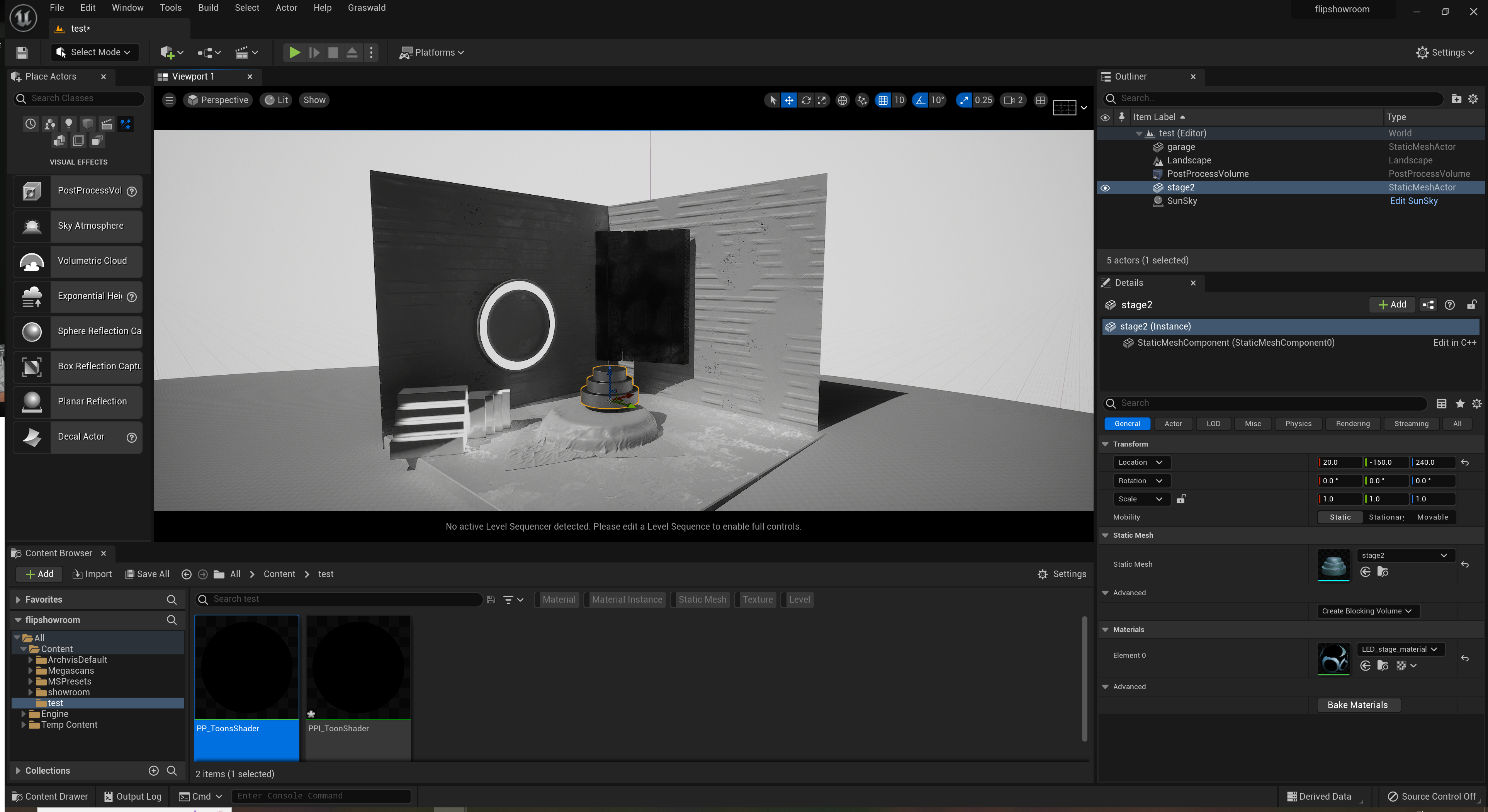Click the browse to stage2 mesh icon
The width and height of the screenshot is (1488, 812).
(1383, 572)
